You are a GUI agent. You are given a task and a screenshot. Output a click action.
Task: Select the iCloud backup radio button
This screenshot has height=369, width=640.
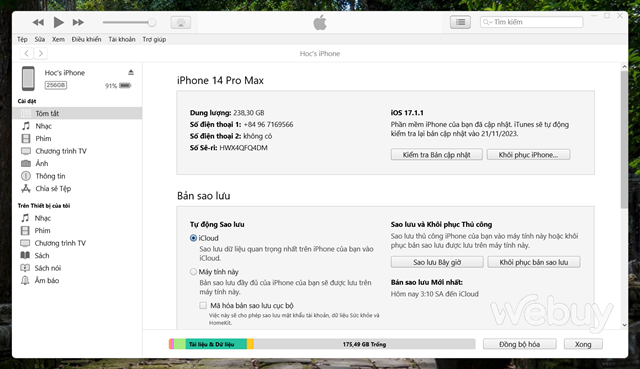tap(193, 238)
